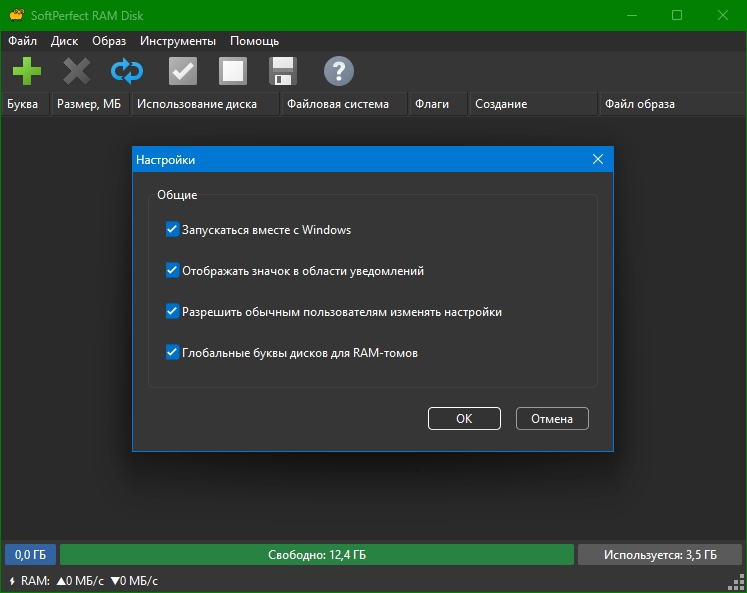Open the Инструменты menu
The width and height of the screenshot is (747, 593).
click(x=178, y=41)
